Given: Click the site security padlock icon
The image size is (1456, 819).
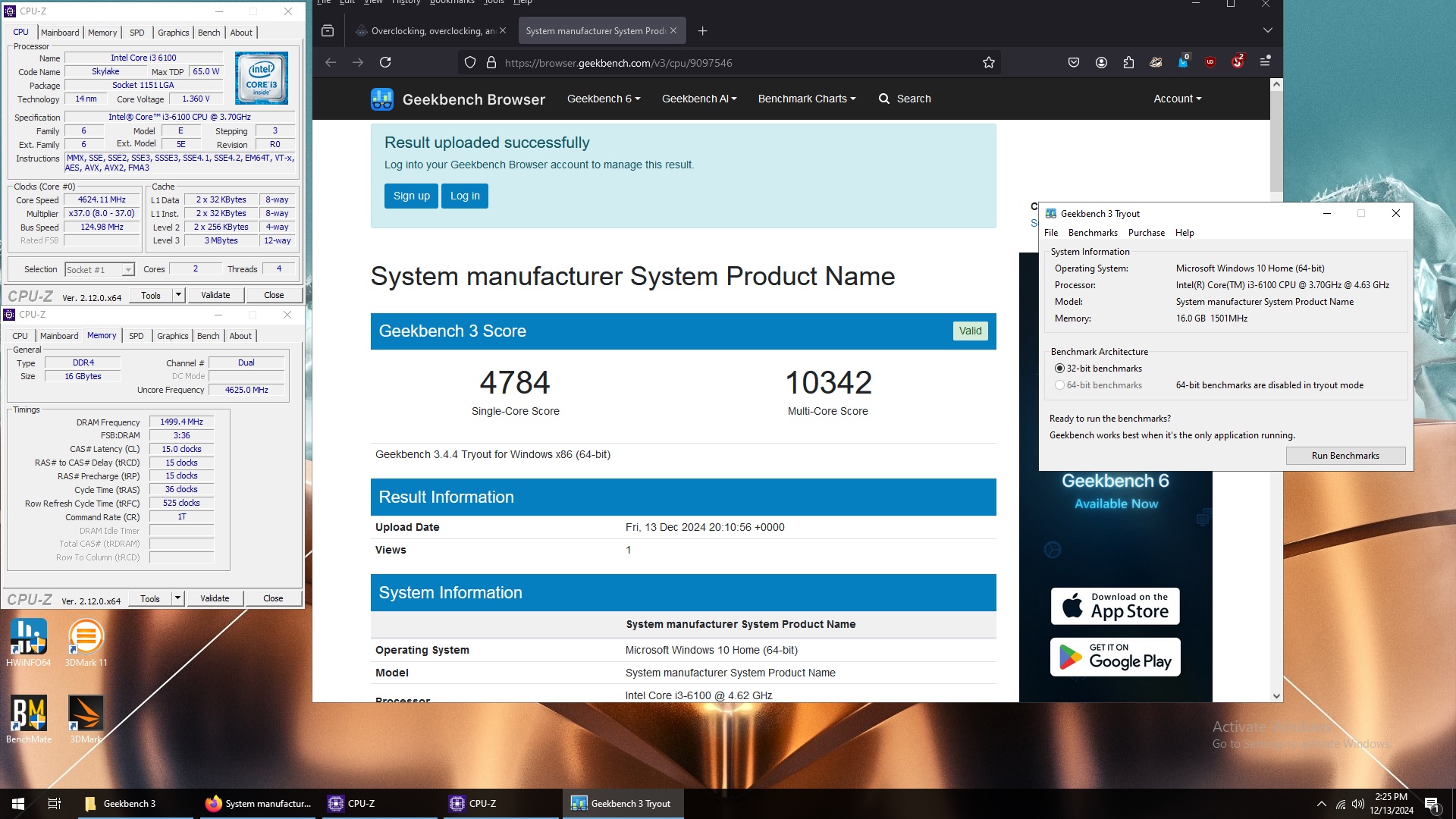Looking at the screenshot, I should 491,63.
